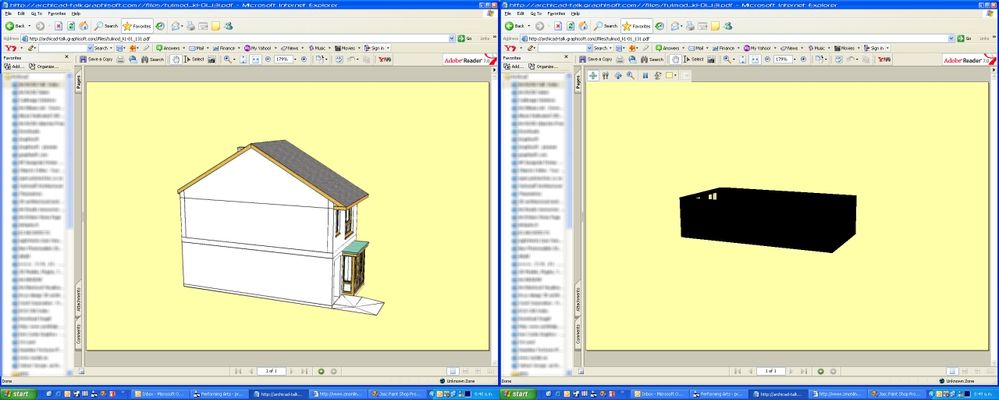Choose Select tool in left Adobe Reader
This screenshot has height=400, width=999.
click(194, 59)
